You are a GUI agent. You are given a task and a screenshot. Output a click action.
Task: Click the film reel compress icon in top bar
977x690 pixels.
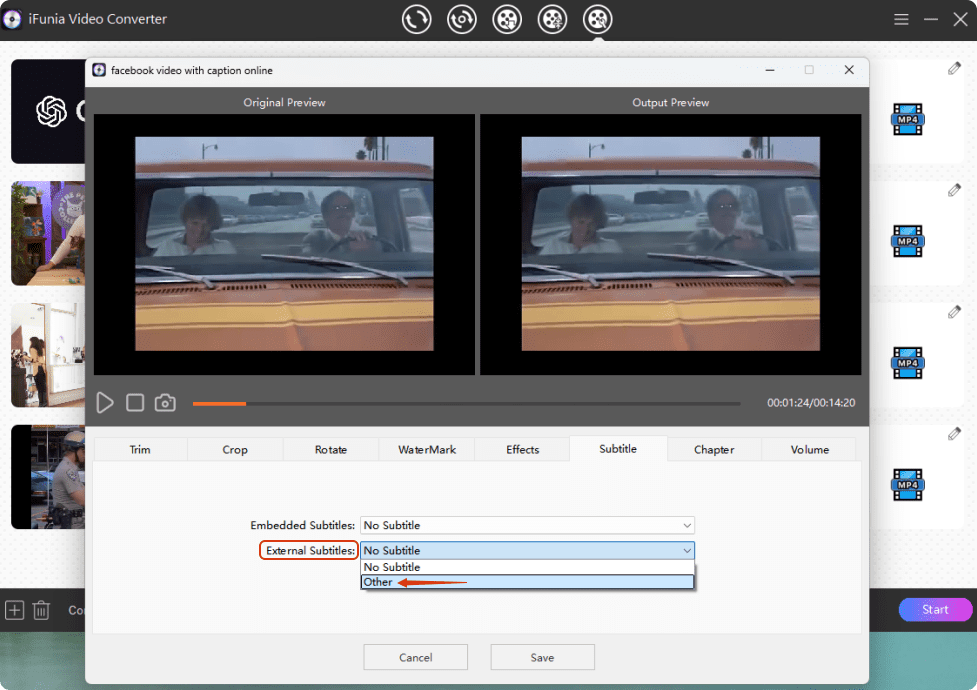(x=552, y=19)
